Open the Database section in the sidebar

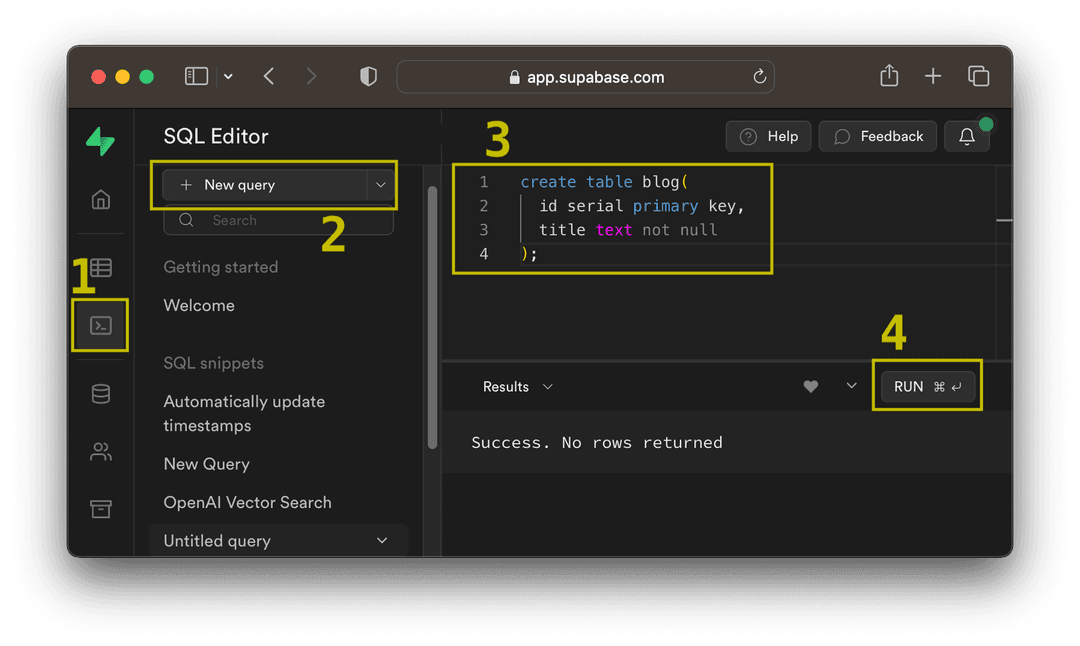pos(100,393)
